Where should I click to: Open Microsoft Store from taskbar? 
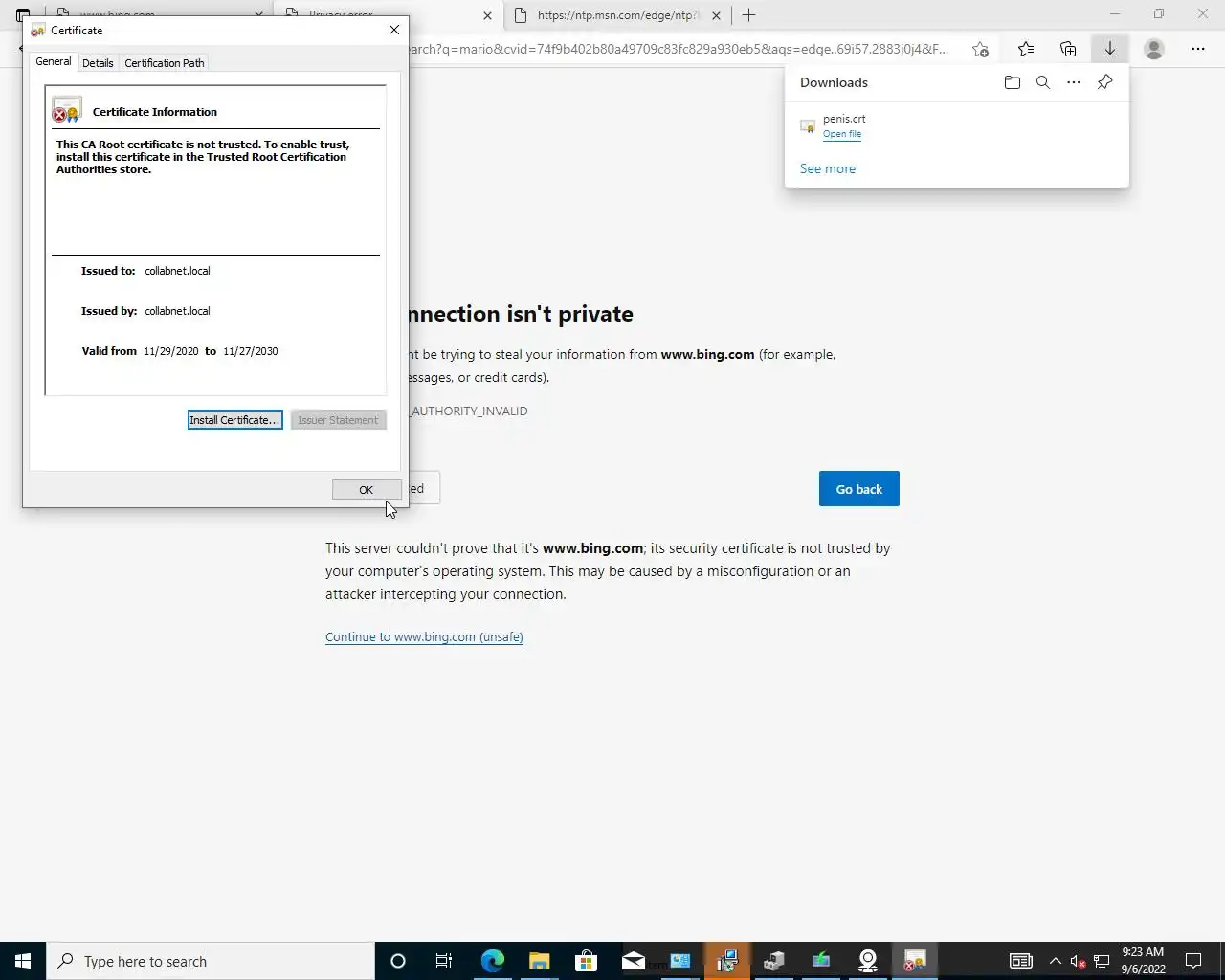(x=586, y=961)
